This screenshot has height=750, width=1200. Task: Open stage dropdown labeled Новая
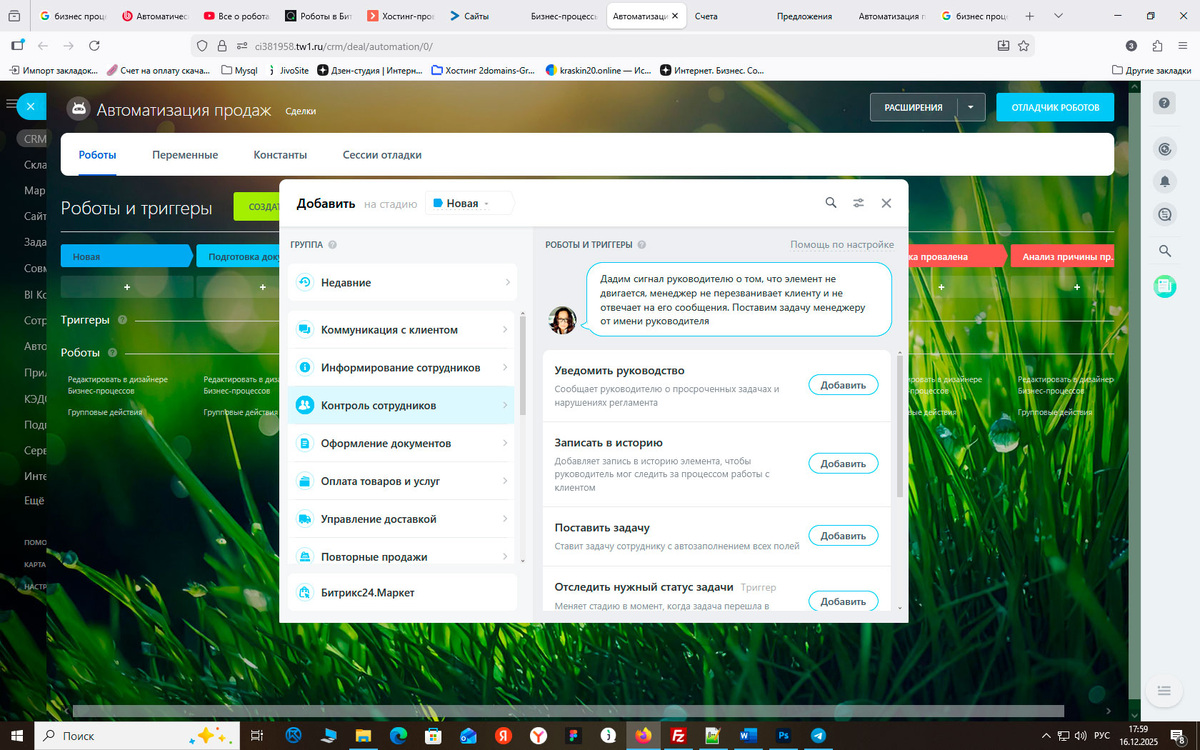[x=469, y=203]
